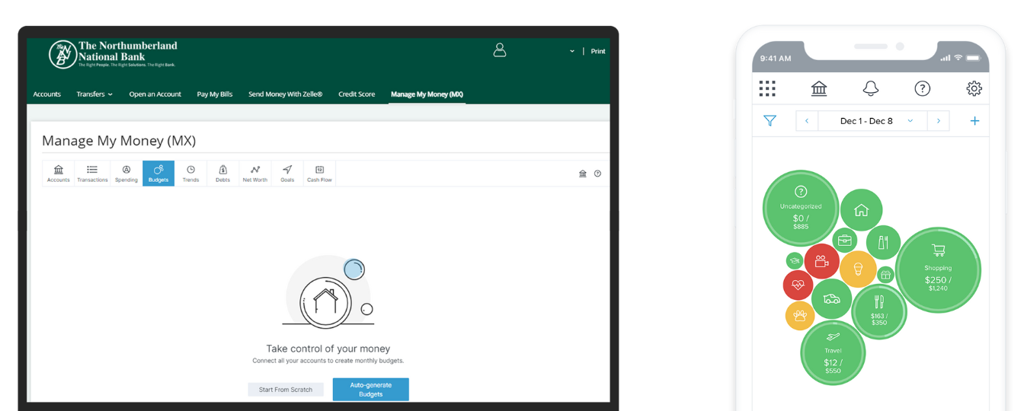Image resolution: width=1024 pixels, height=411 pixels.
Task: Open the Trends clock icon tab
Action: pos(191,173)
